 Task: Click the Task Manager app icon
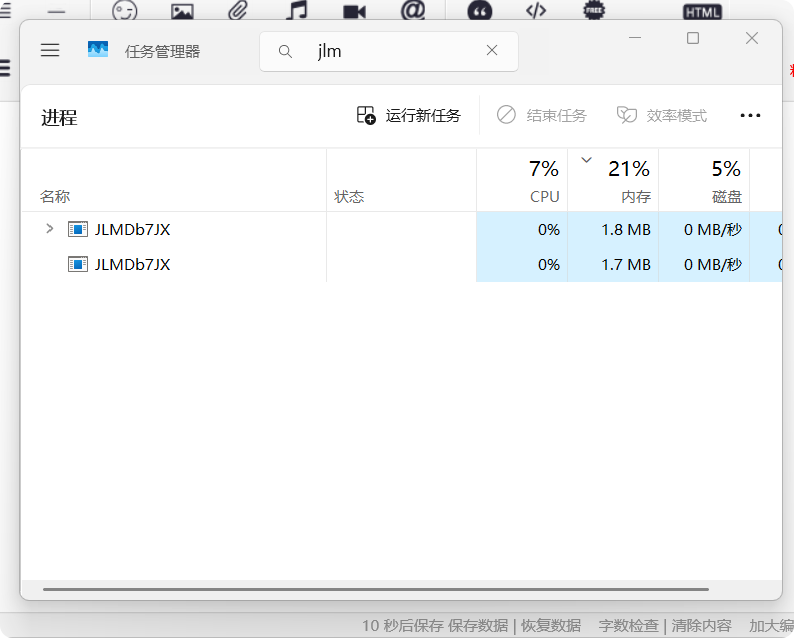98,49
